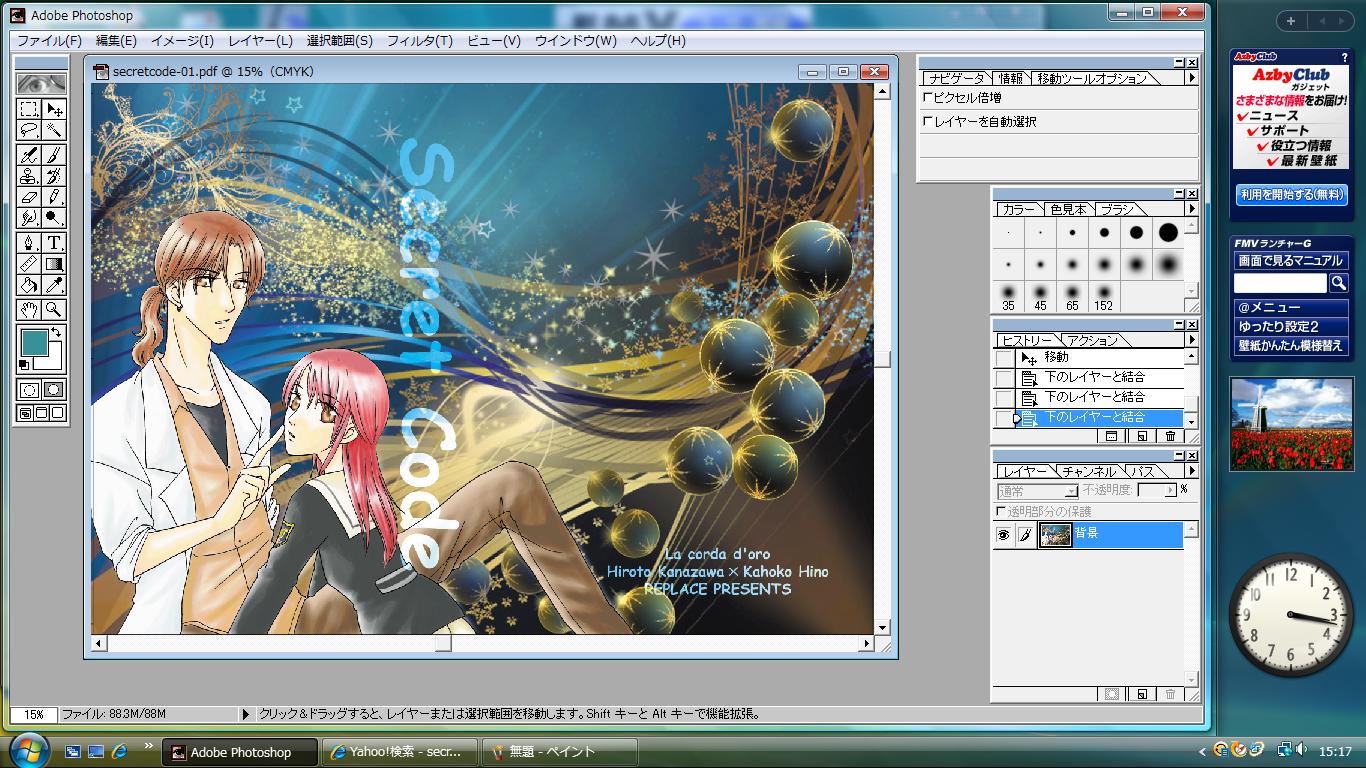Select the Measure ruler tool
The image size is (1366, 768).
coord(29,264)
